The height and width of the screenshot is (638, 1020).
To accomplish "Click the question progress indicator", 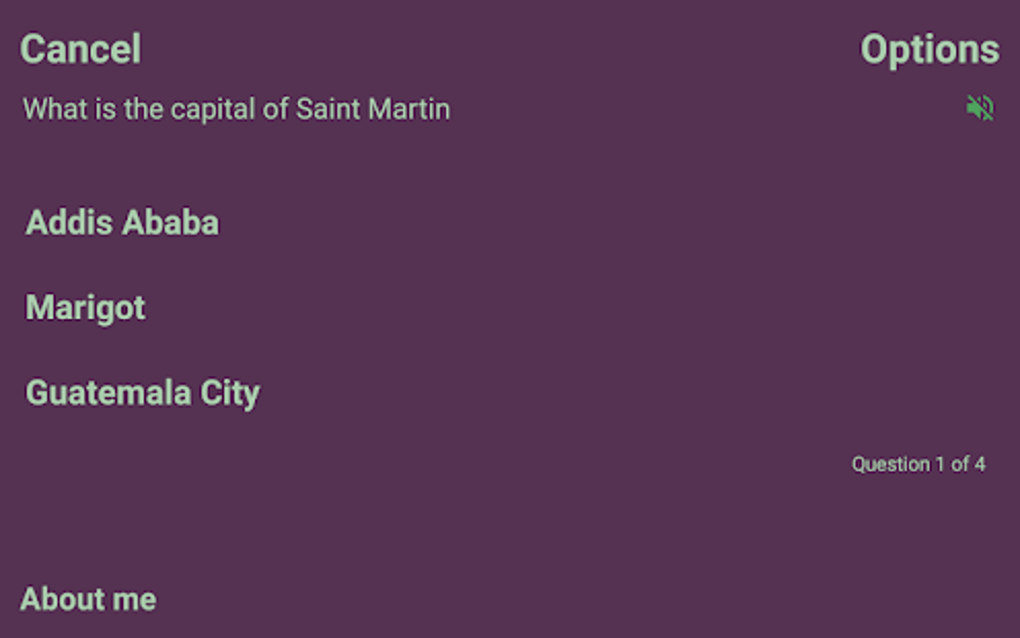I will pyautogui.click(x=918, y=464).
